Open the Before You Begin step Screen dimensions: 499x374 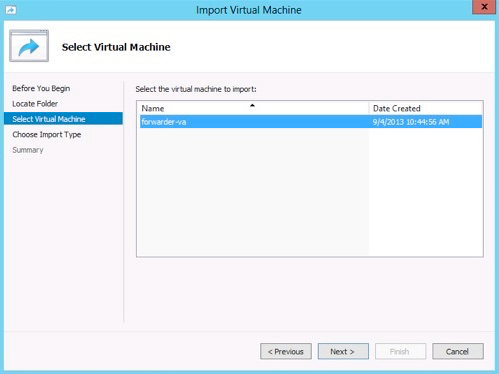tap(41, 88)
